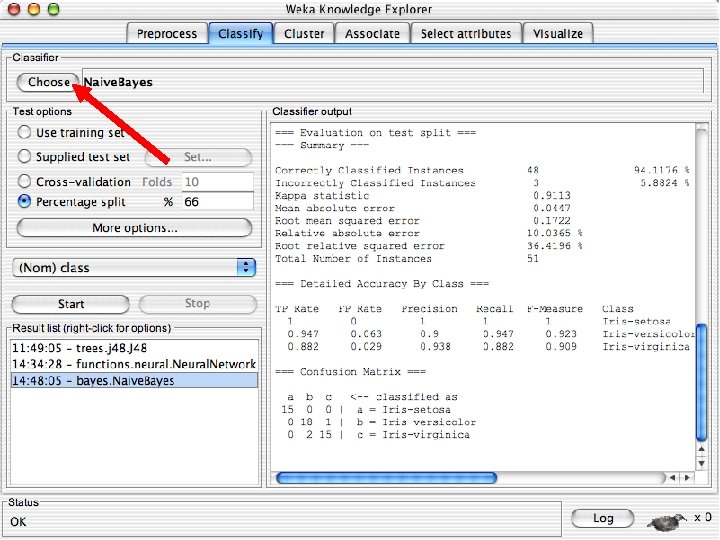The image size is (720, 540).
Task: Click the Log button
Action: (603, 518)
